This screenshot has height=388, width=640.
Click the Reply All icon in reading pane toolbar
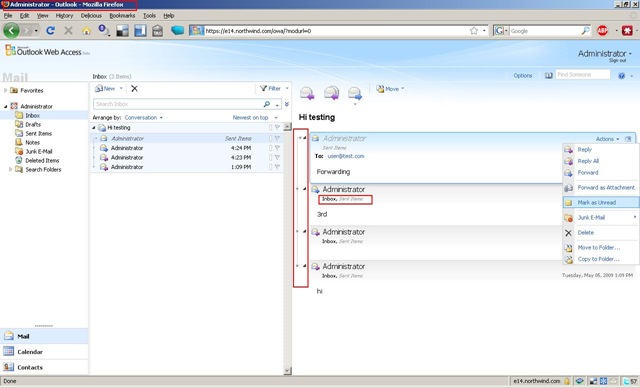click(331, 93)
